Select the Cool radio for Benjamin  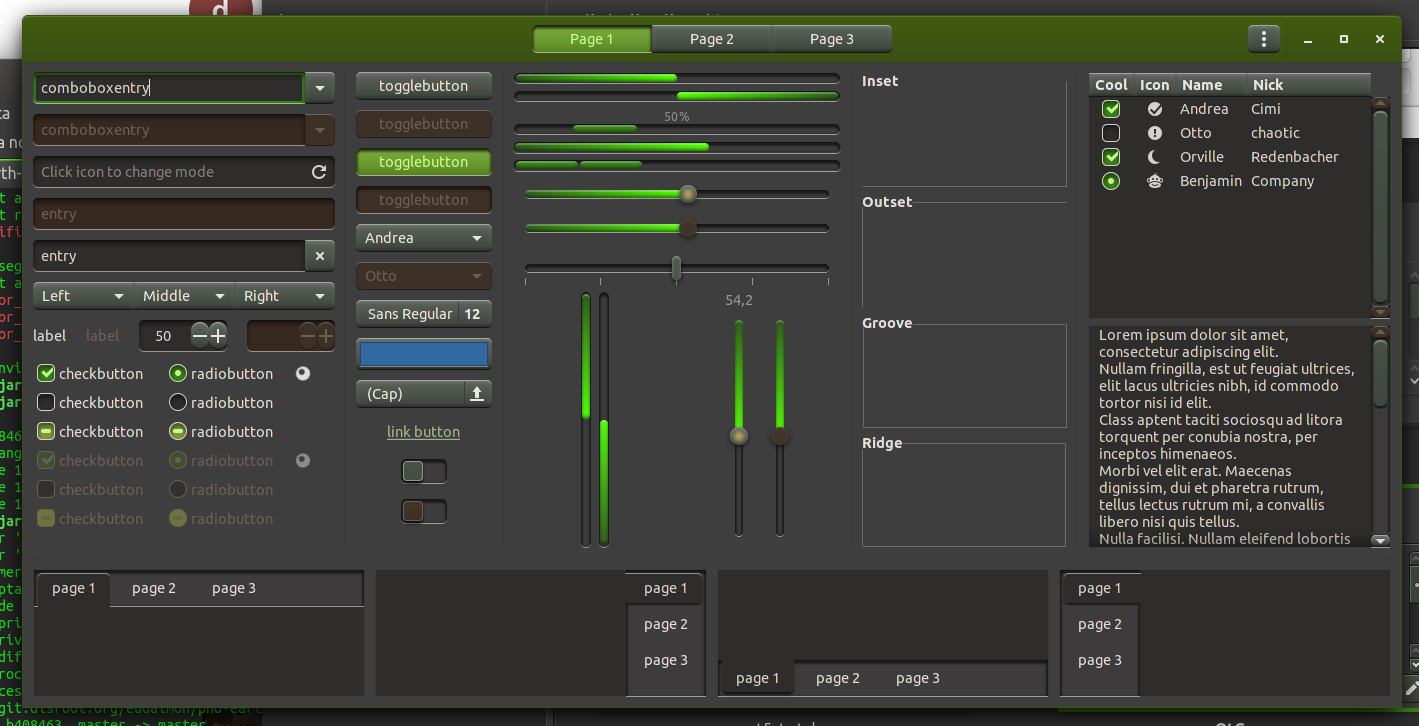[x=1111, y=181]
